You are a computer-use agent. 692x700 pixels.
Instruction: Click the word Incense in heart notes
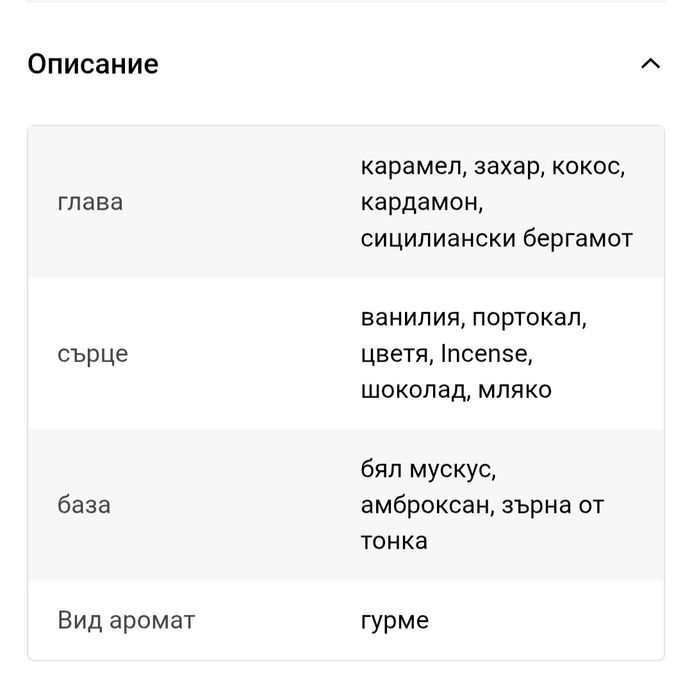point(486,354)
